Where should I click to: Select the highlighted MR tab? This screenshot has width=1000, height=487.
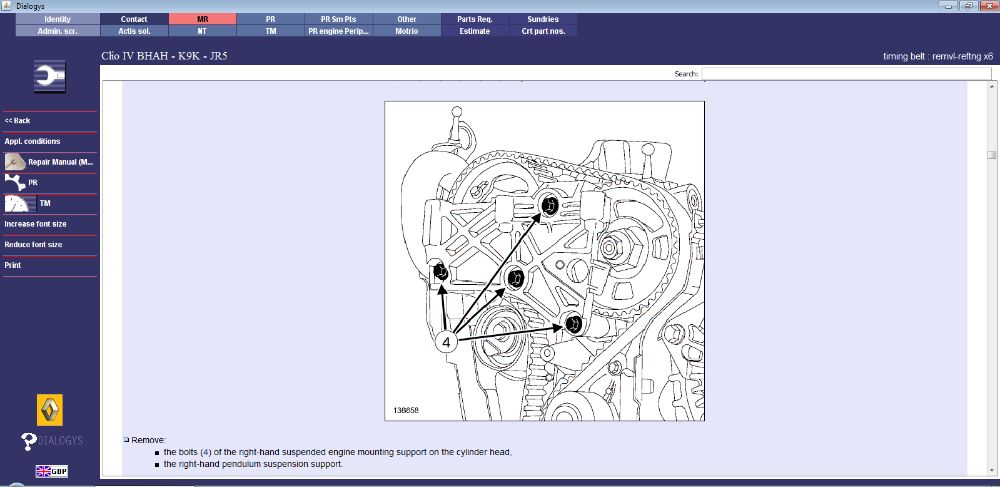click(202, 19)
